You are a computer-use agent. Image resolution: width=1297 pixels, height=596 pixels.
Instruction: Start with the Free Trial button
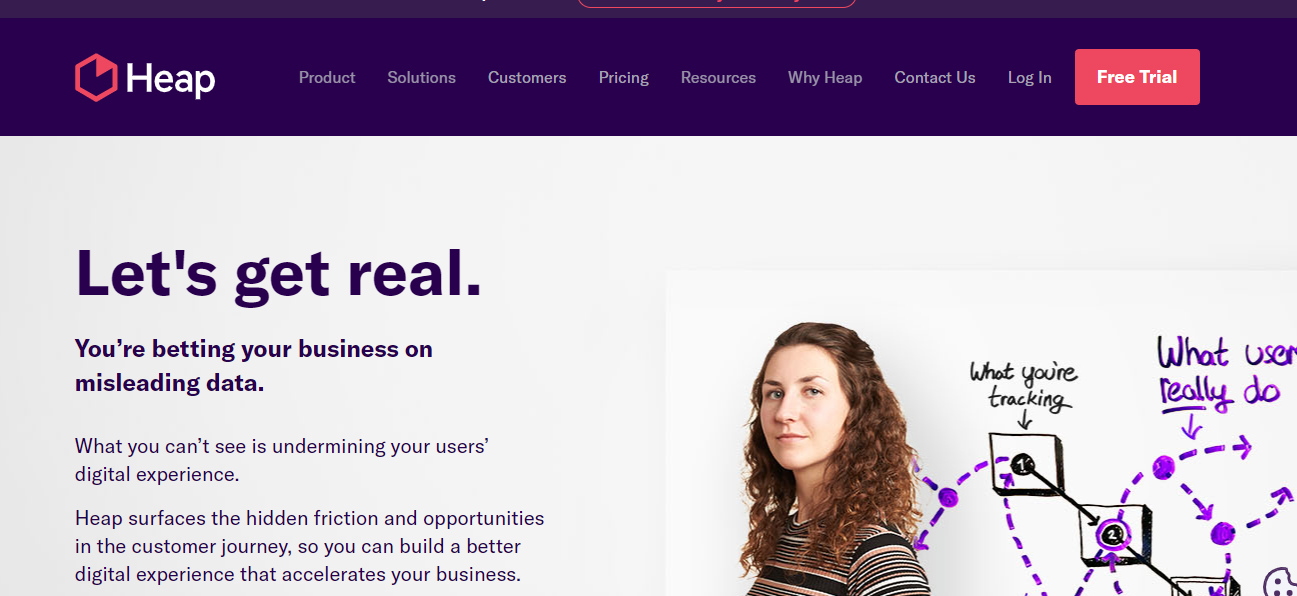click(1137, 77)
